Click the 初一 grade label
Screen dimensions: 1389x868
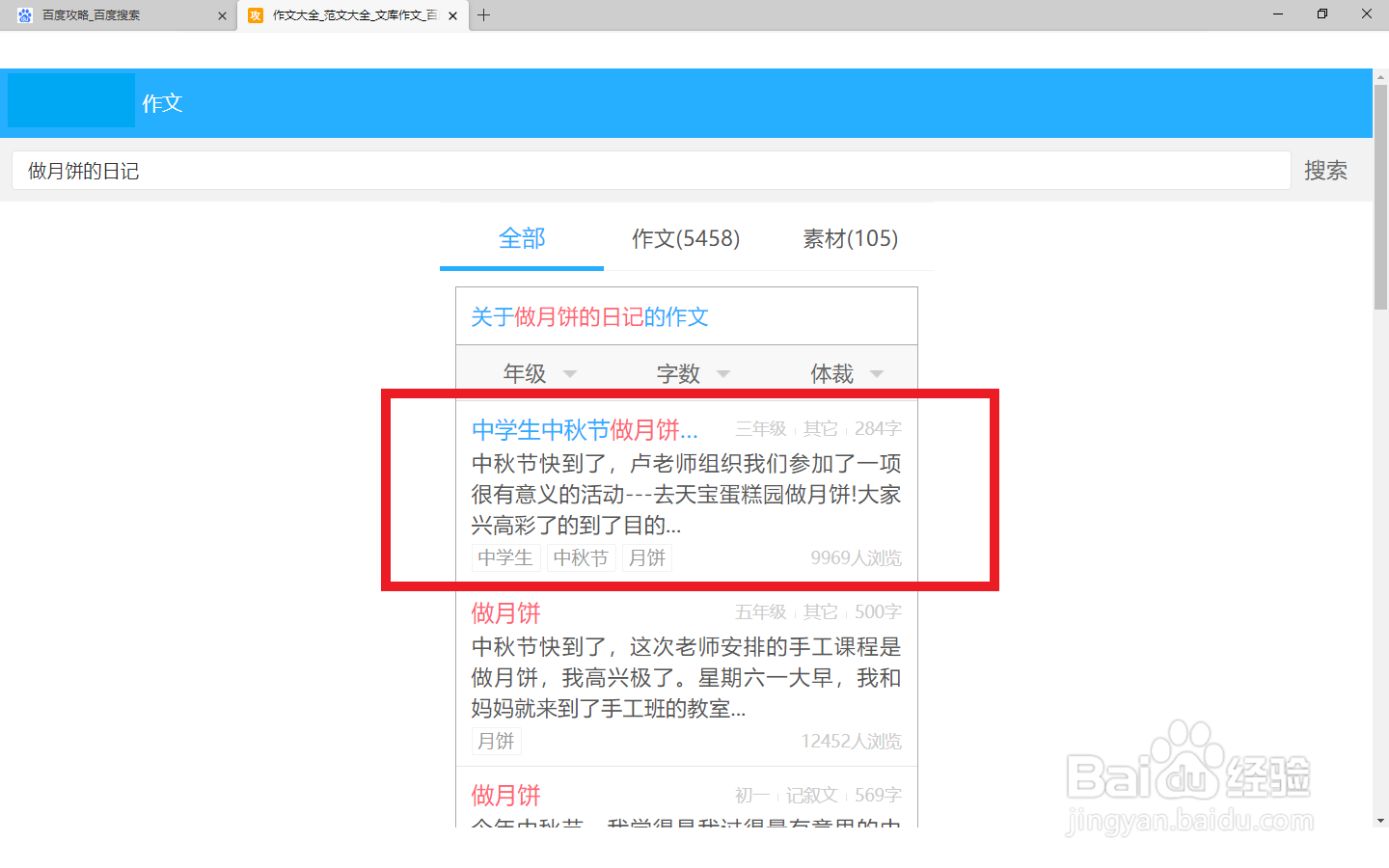click(752, 795)
